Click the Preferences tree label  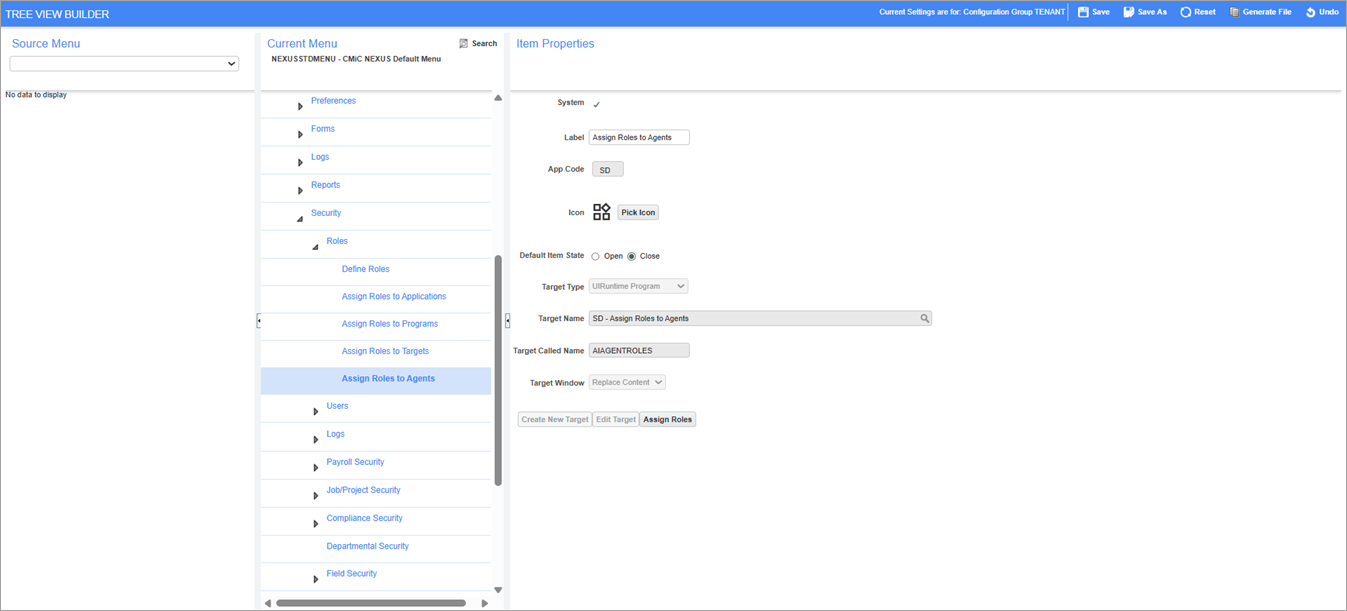(333, 101)
